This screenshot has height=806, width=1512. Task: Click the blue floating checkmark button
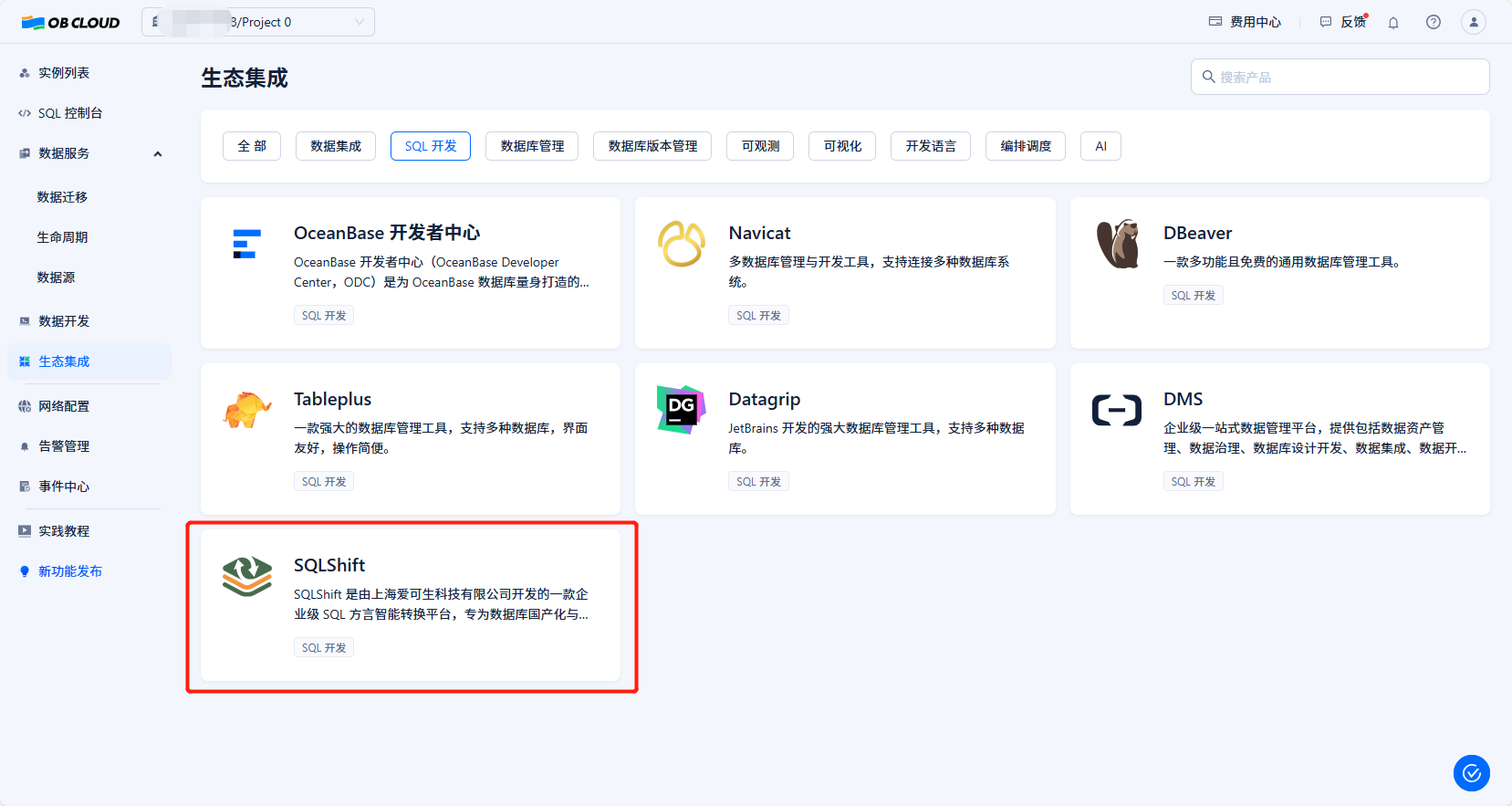pos(1471,773)
